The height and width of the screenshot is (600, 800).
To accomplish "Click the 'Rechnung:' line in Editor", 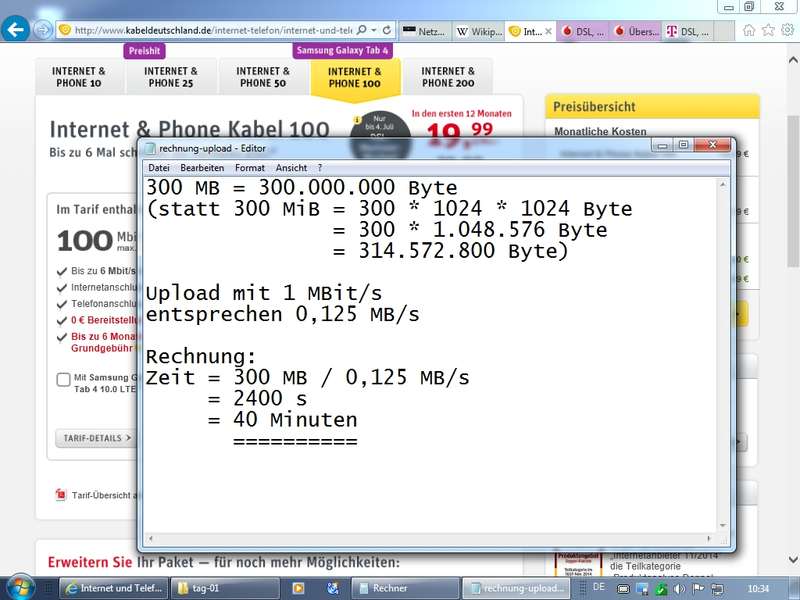I will [x=201, y=356].
